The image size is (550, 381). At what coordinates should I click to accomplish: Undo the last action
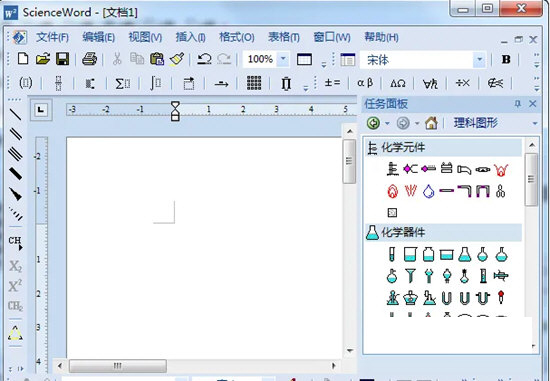204,59
